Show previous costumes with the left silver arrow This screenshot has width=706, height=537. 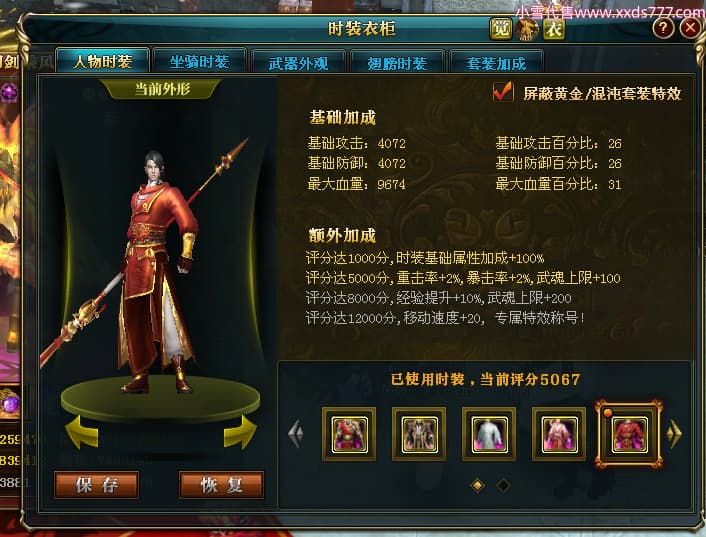[296, 434]
